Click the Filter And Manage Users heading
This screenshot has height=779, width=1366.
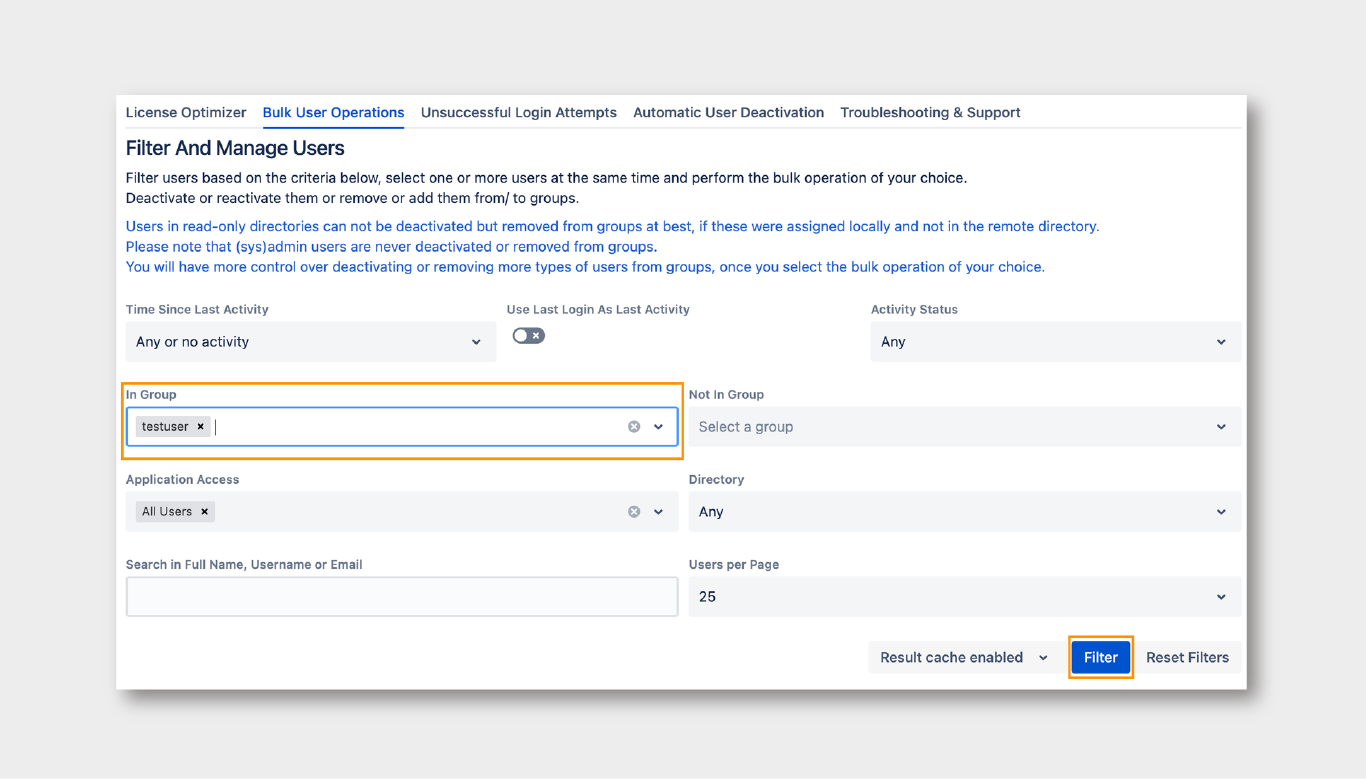click(235, 148)
